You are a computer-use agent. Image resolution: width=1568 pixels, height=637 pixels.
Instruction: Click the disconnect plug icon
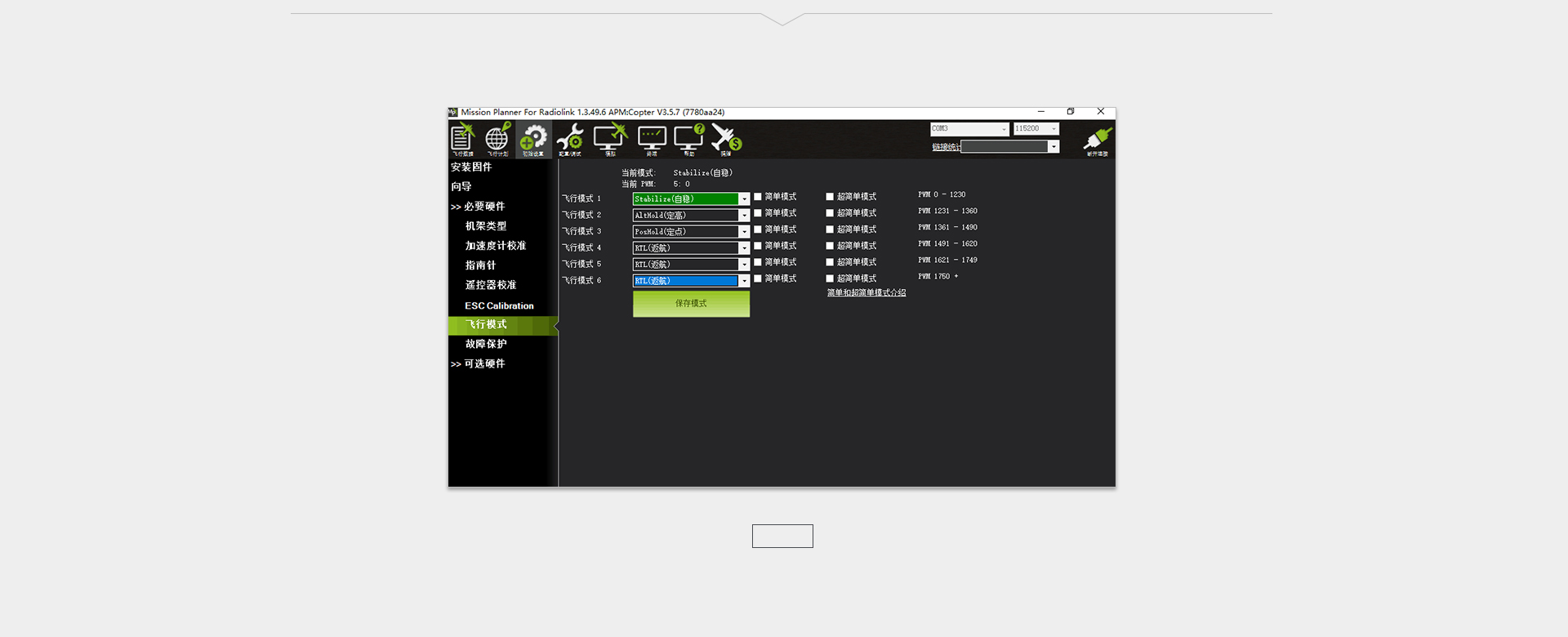[1097, 140]
